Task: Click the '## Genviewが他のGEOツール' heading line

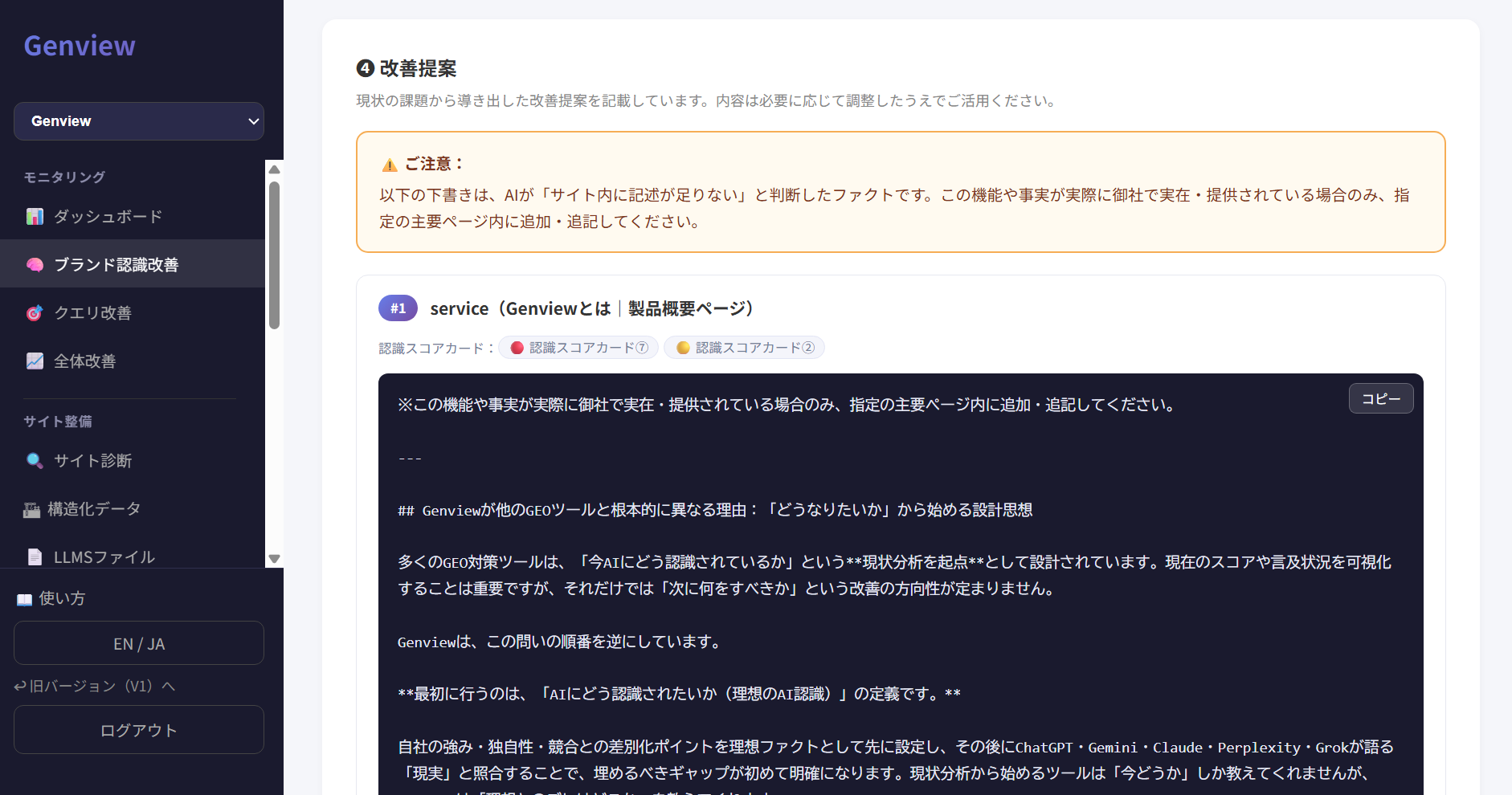Action: [x=715, y=510]
